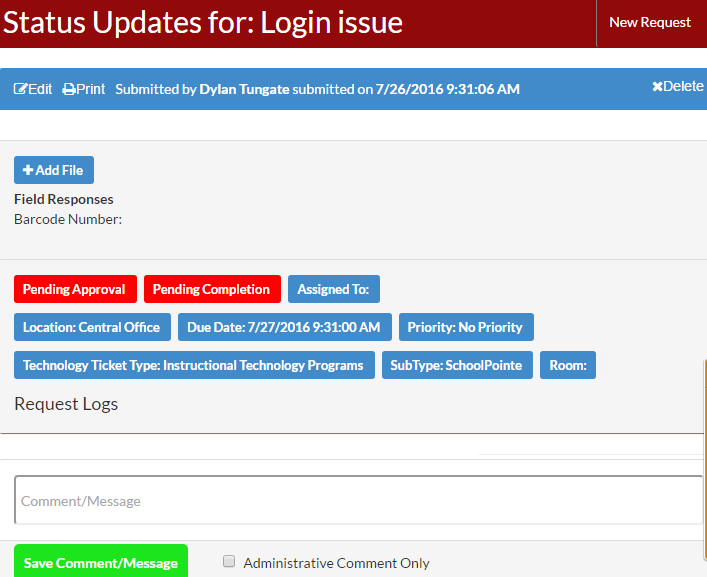Click the Edit link in the blue bar
The image size is (707, 577).
point(40,89)
